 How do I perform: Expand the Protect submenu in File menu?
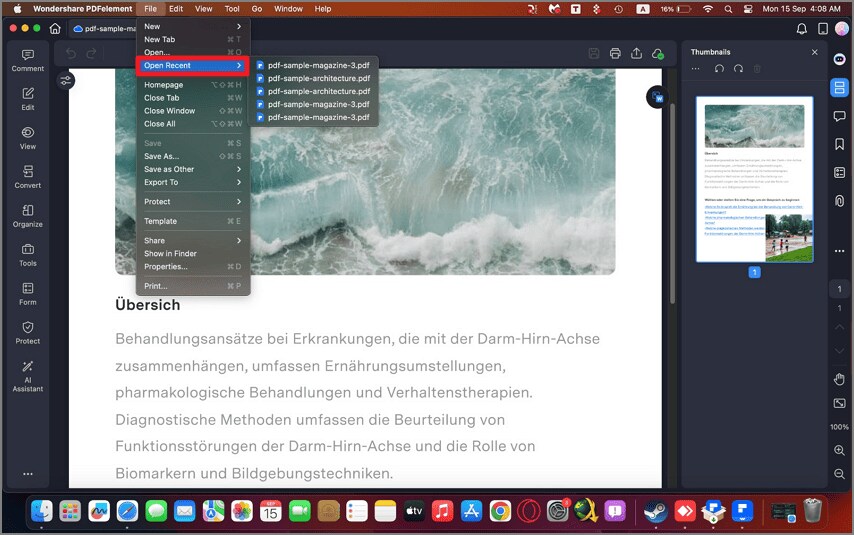click(x=193, y=202)
